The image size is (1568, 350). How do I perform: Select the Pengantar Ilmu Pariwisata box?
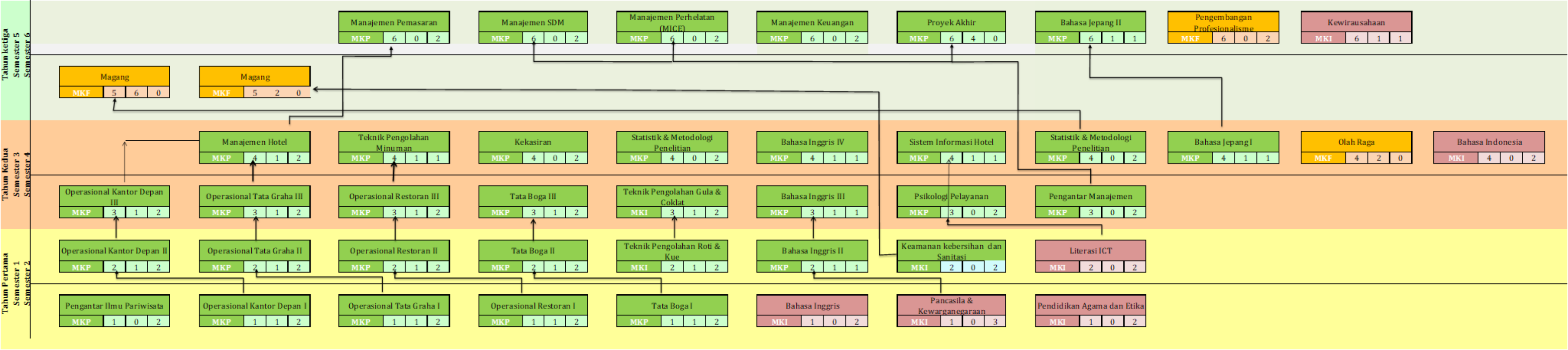tap(114, 306)
